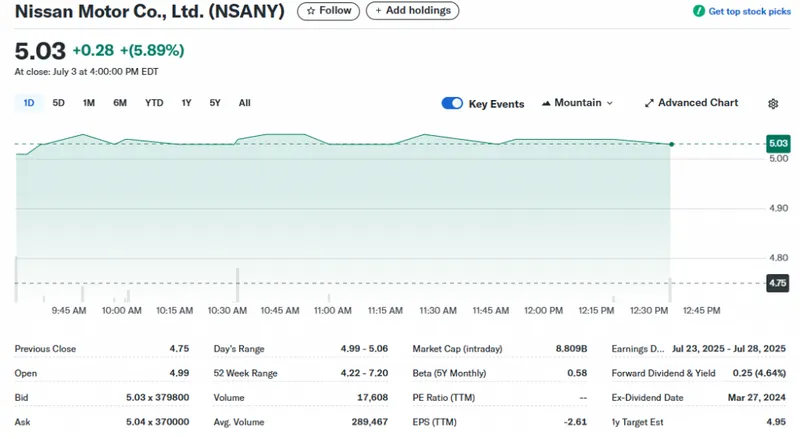Select the 1D range tab
This screenshot has height=439, width=800.
pyautogui.click(x=29, y=103)
